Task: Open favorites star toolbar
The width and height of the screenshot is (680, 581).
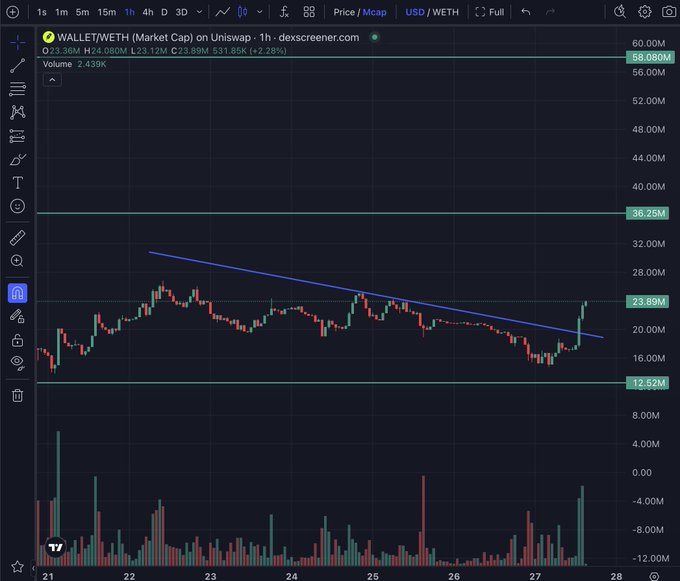Action: point(17,567)
